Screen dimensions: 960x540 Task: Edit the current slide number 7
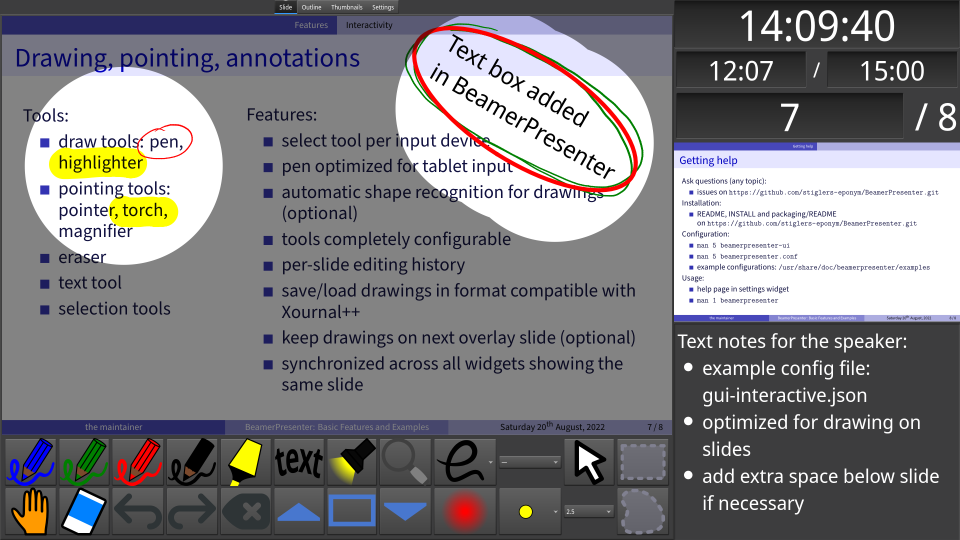pos(789,117)
